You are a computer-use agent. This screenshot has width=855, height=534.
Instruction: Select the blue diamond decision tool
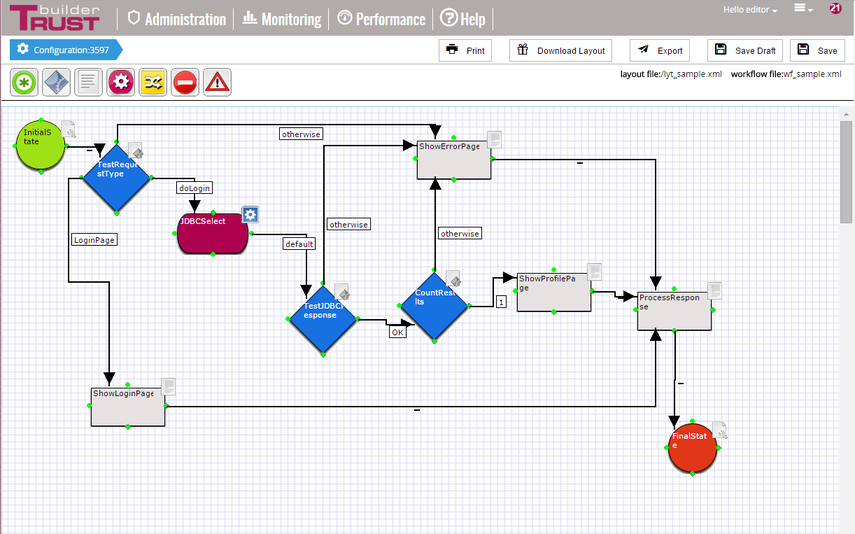56,82
